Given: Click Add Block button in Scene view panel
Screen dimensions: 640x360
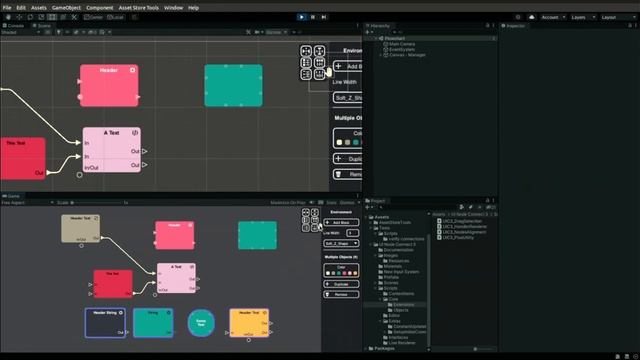Looking at the screenshot, I should click(x=347, y=66).
